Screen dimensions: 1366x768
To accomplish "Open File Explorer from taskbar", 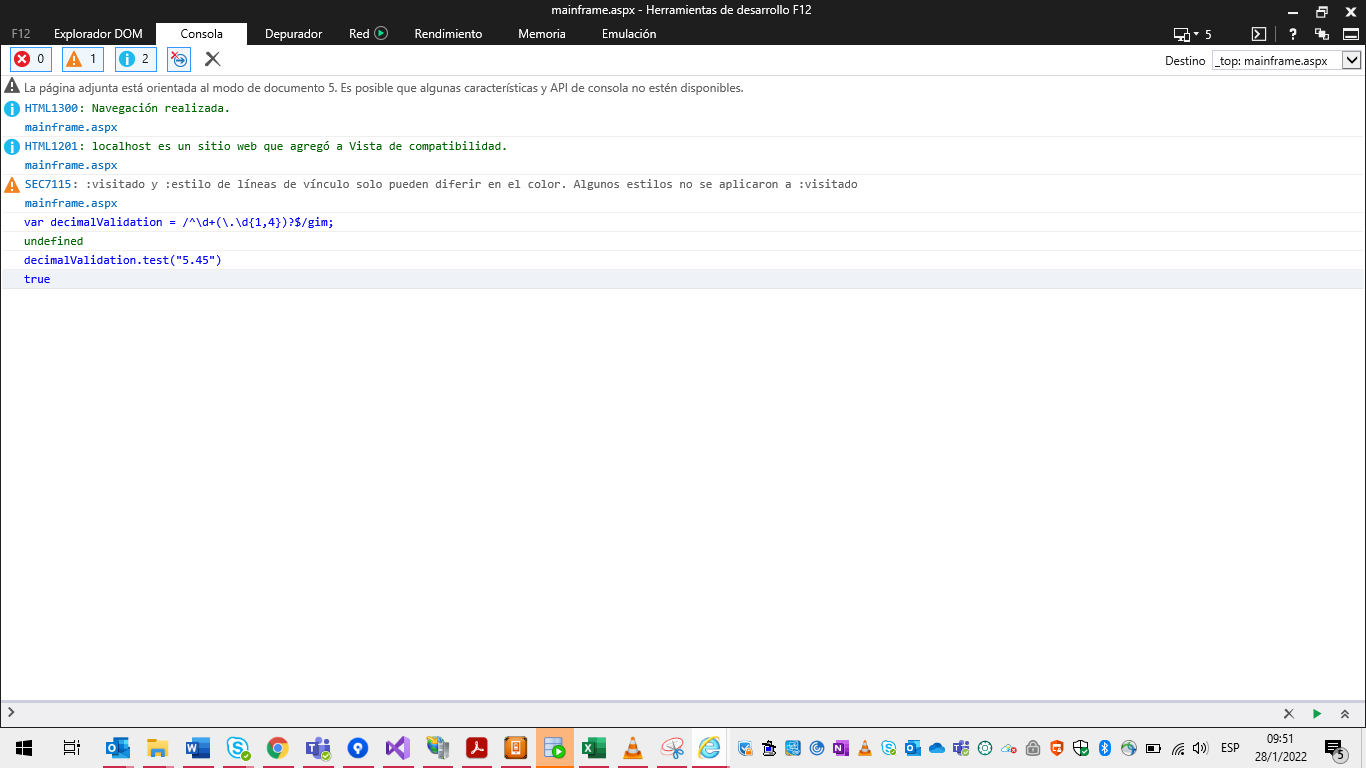I will [157, 748].
